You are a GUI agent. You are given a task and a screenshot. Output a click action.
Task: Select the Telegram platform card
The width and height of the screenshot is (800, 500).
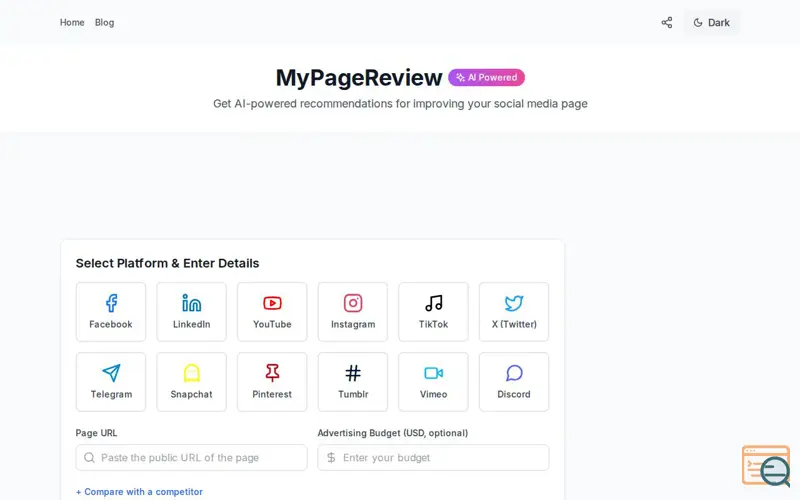(111, 382)
